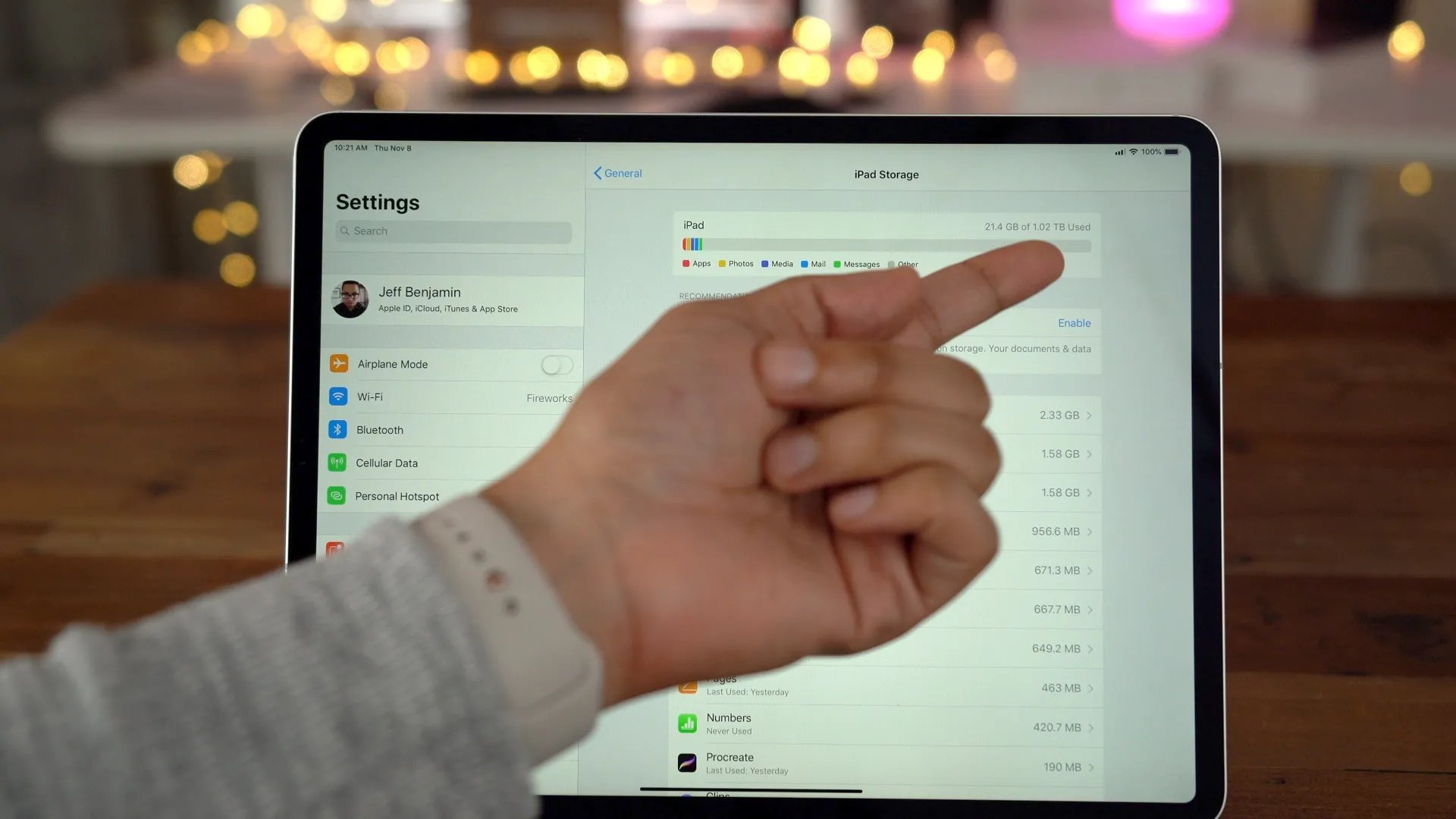Viewport: 1456px width, 819px height.
Task: Open Bluetooth settings menu item
Action: tap(380, 430)
